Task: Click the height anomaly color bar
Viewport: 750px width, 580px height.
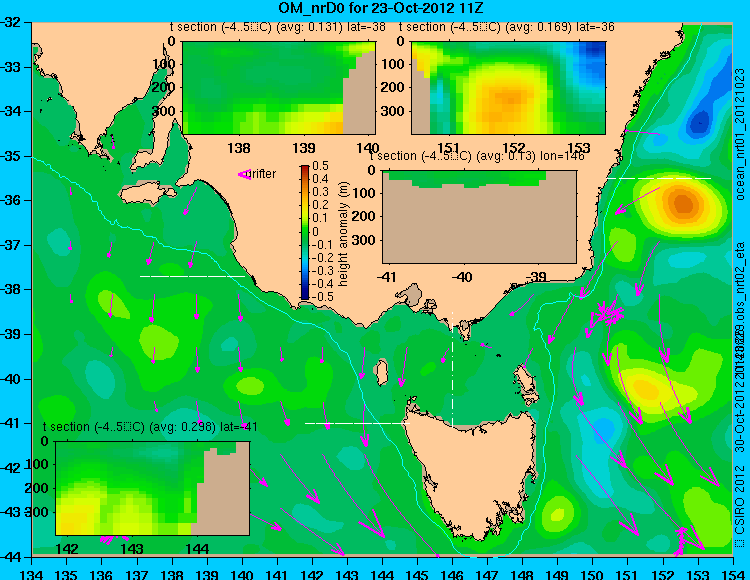Action: tap(305, 232)
